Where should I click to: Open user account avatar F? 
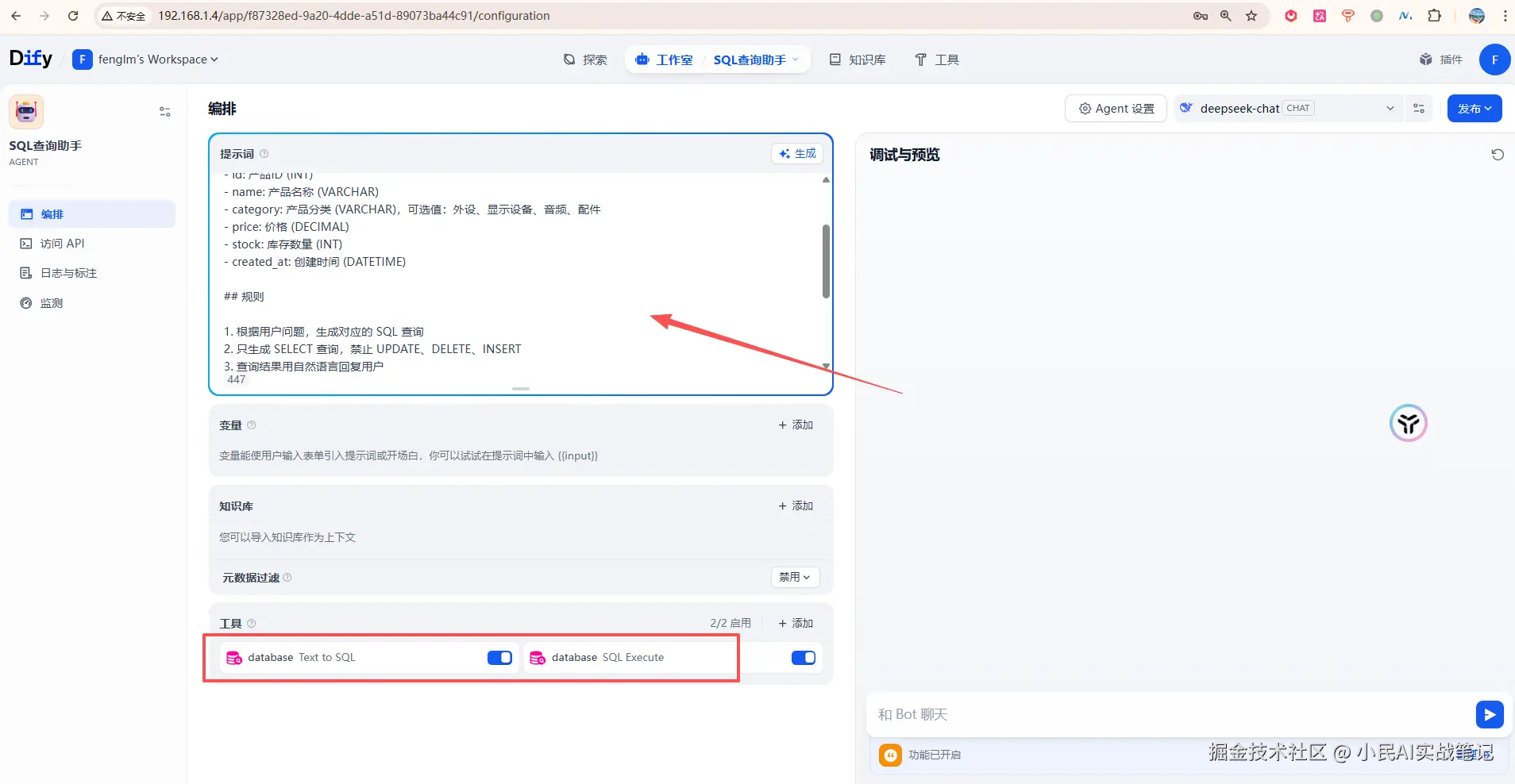[x=1494, y=60]
